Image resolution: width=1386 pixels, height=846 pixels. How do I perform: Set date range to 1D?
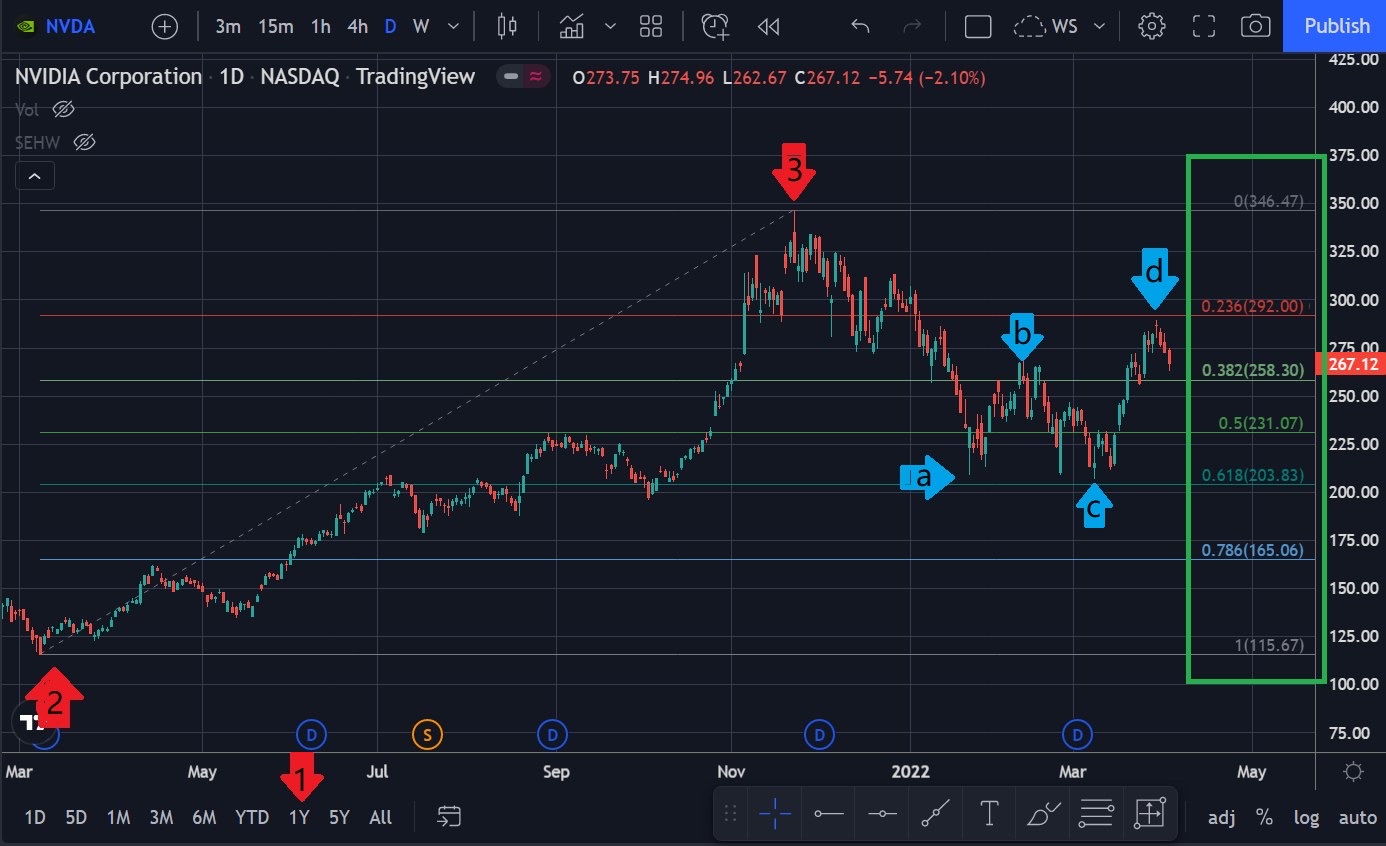35,817
